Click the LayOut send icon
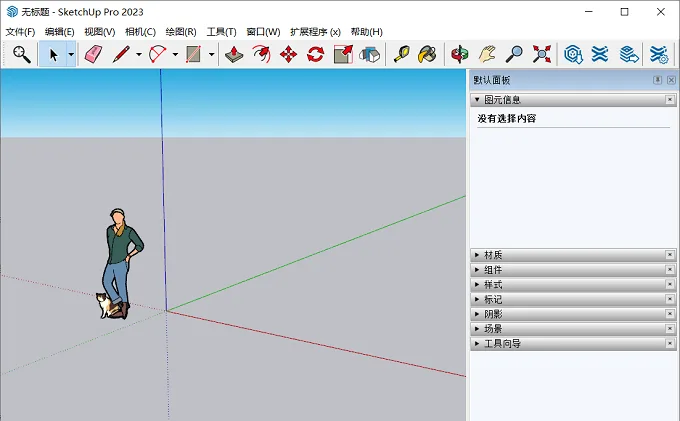Viewport: 680px width, 421px height. pyautogui.click(x=629, y=55)
